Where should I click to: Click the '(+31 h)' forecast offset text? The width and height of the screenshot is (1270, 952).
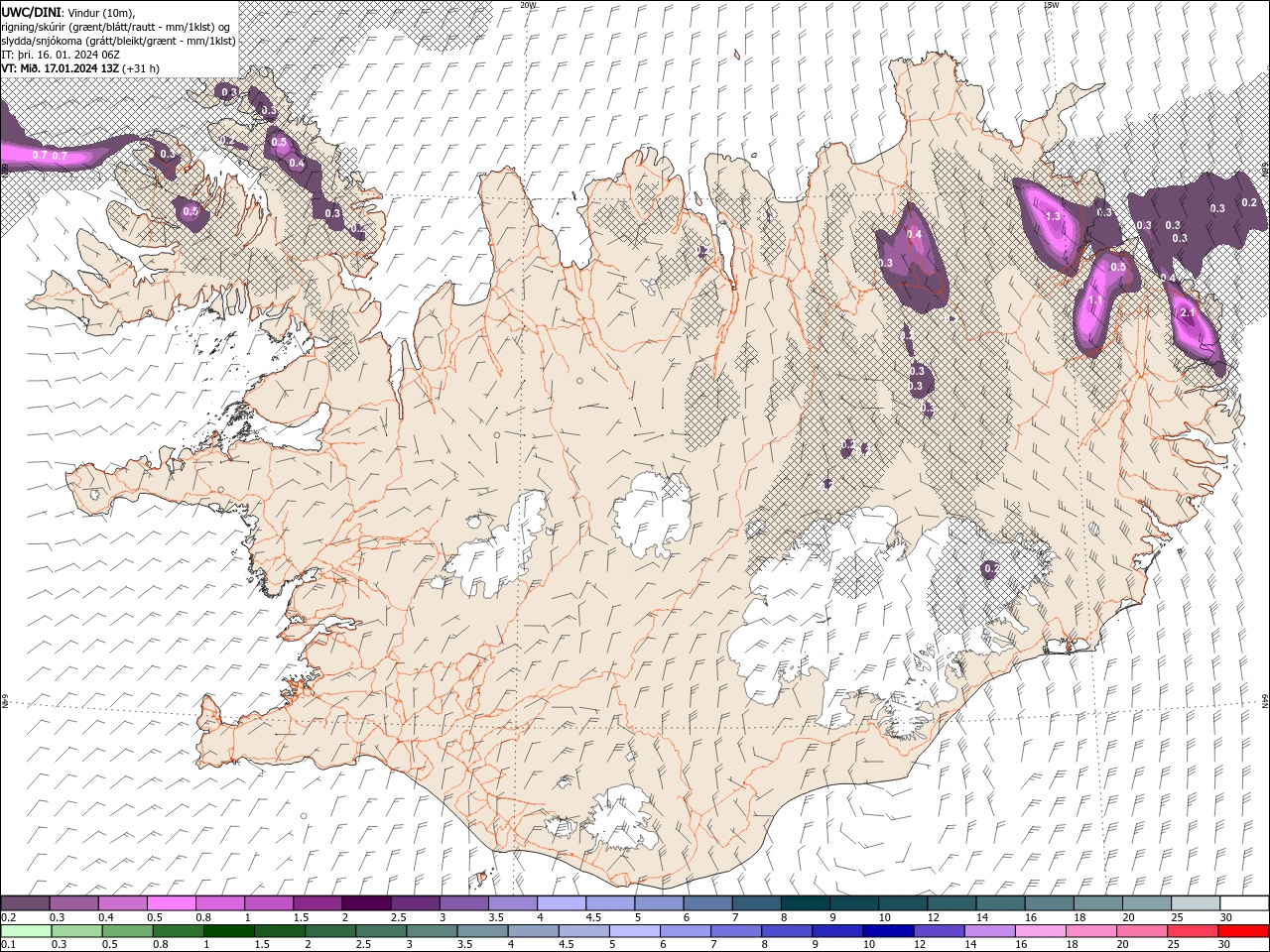pos(142,68)
